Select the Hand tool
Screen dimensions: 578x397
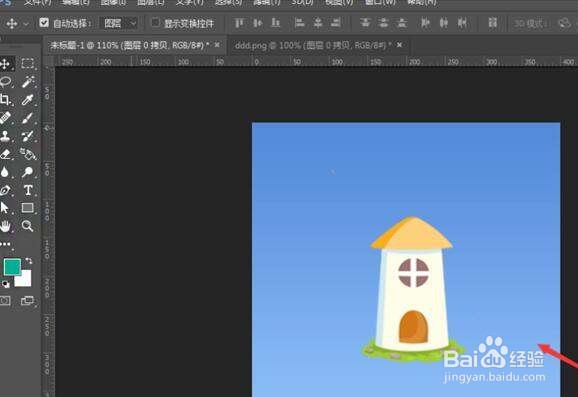click(x=5, y=226)
